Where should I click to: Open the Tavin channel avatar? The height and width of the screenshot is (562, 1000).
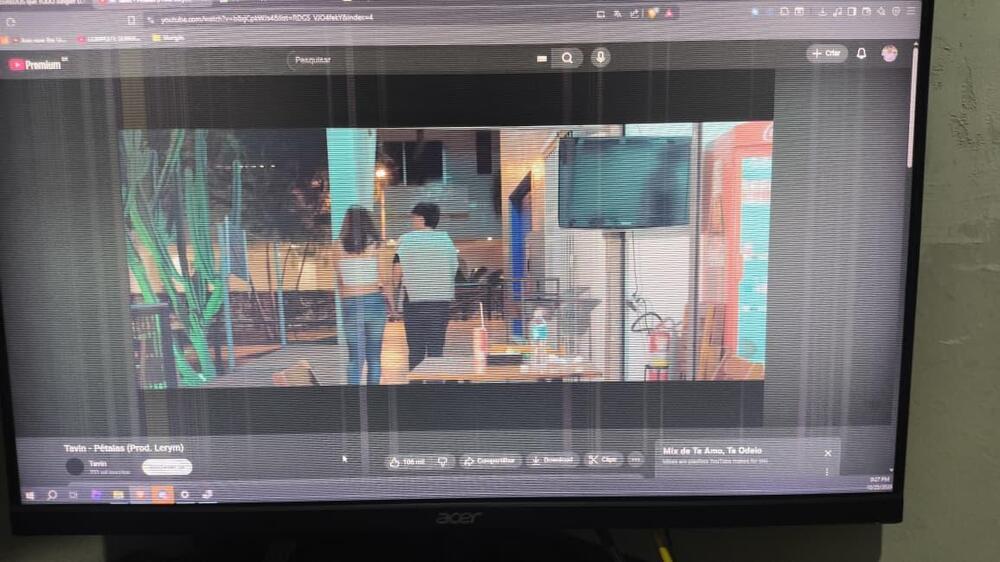tap(75, 467)
